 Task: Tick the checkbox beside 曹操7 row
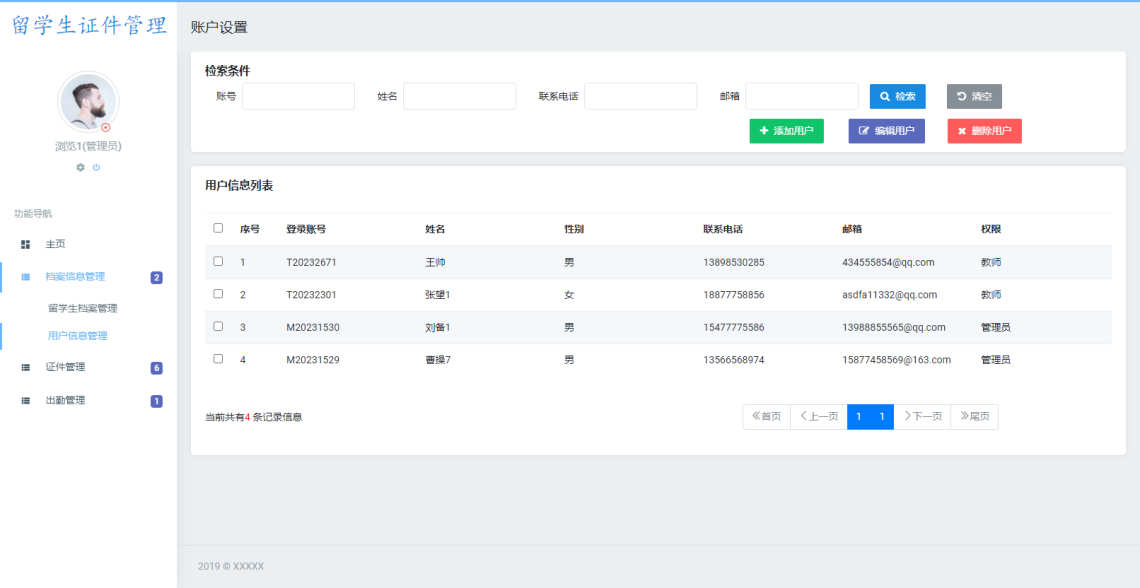coord(217,361)
